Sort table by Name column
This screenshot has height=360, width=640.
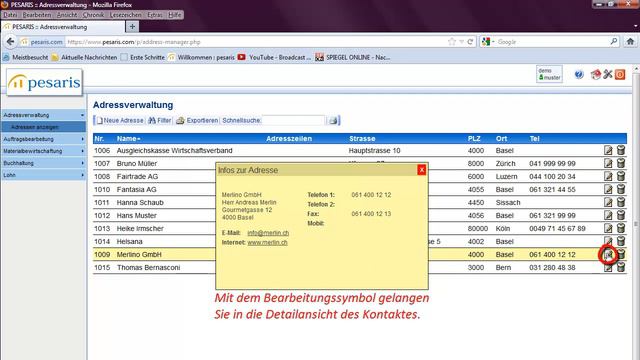tap(128, 139)
